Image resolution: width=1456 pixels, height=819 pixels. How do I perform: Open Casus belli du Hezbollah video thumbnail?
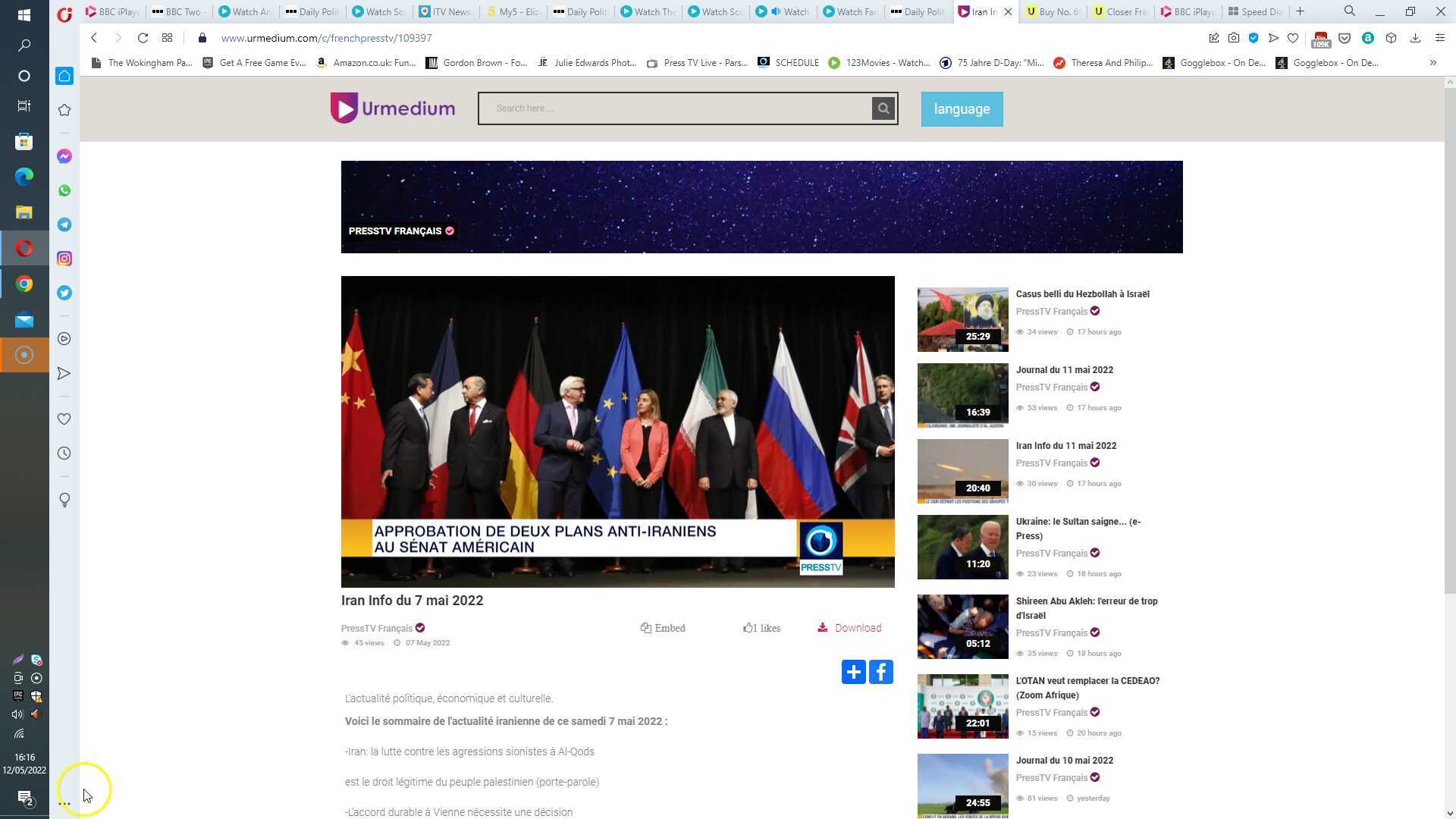pos(962,319)
